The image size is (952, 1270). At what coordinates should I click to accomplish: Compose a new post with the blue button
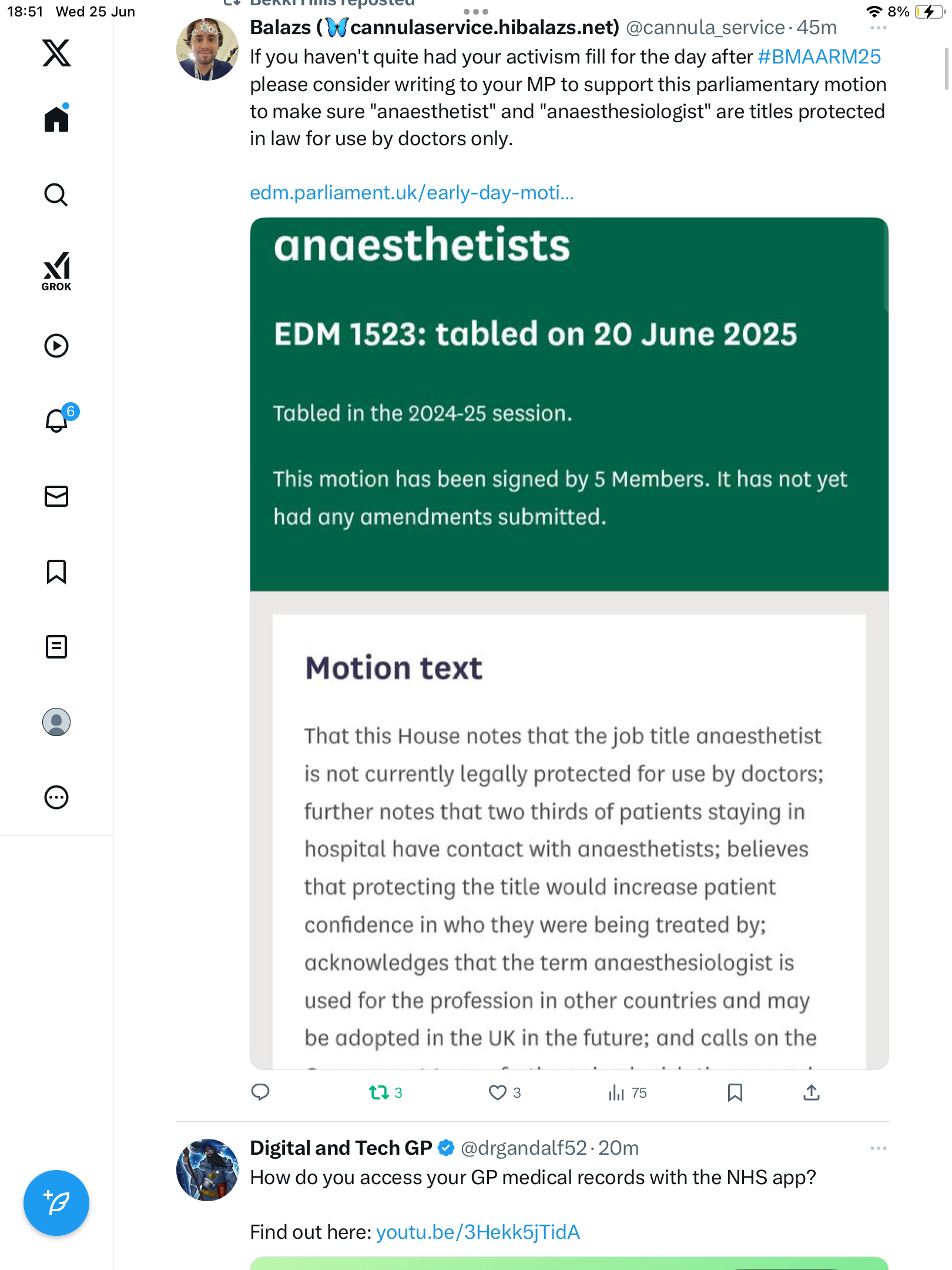point(56,1203)
